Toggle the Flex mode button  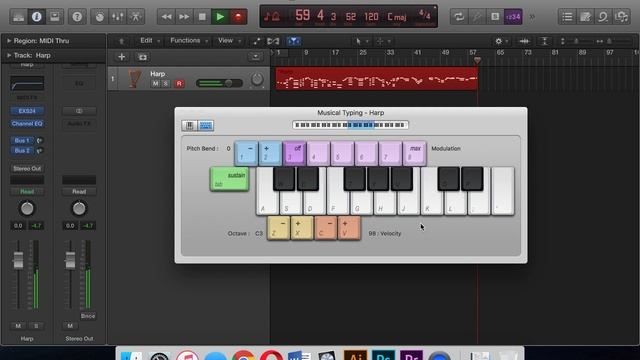click(x=273, y=41)
